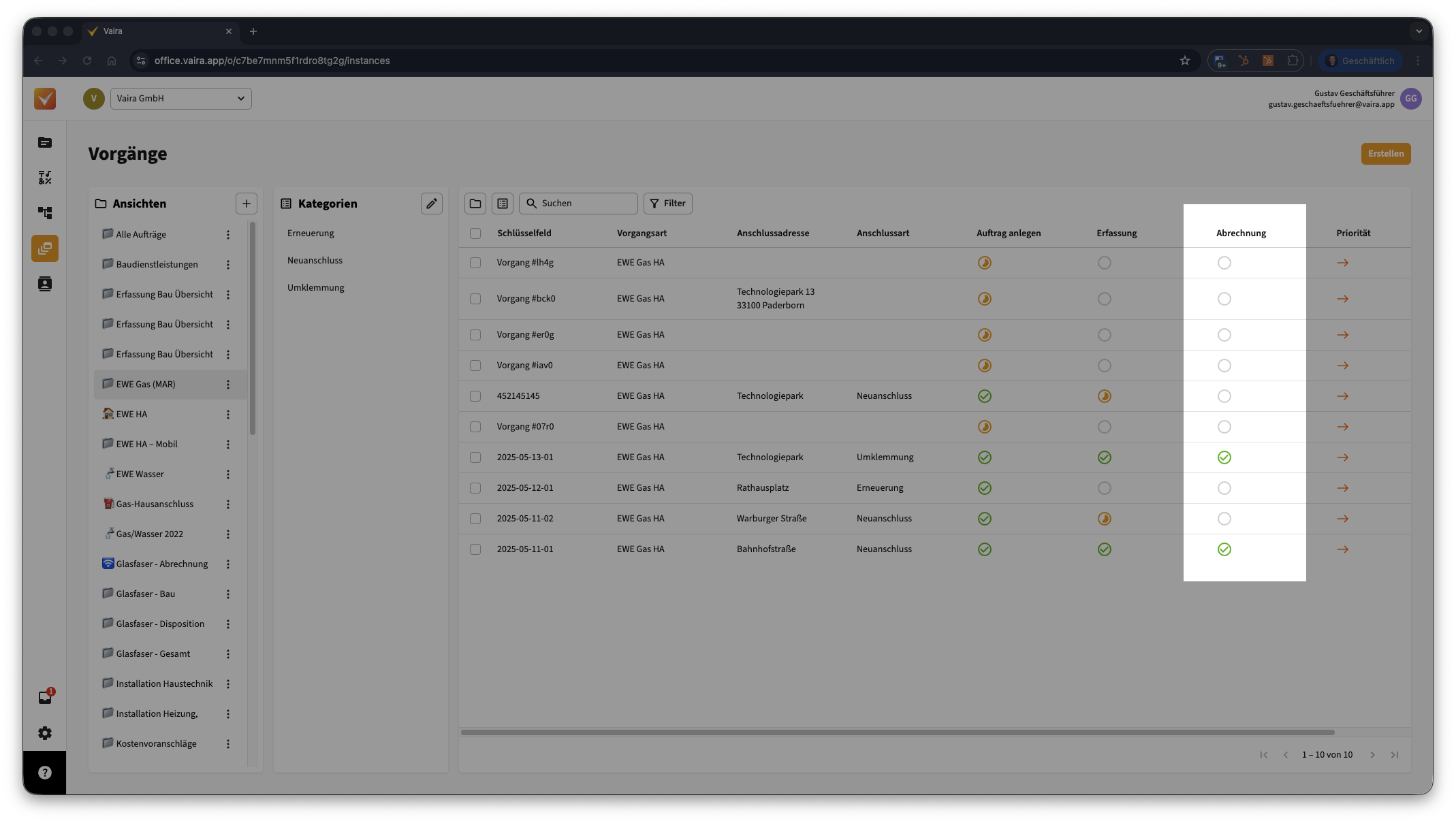Screen dimensions: 1456x823
Task: Choose the Neuanschluss category
Action: click(315, 261)
